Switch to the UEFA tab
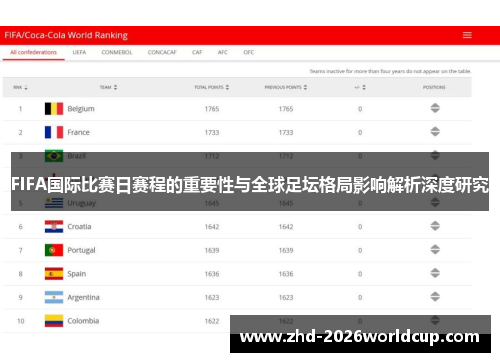500x362 pixels. (79, 52)
